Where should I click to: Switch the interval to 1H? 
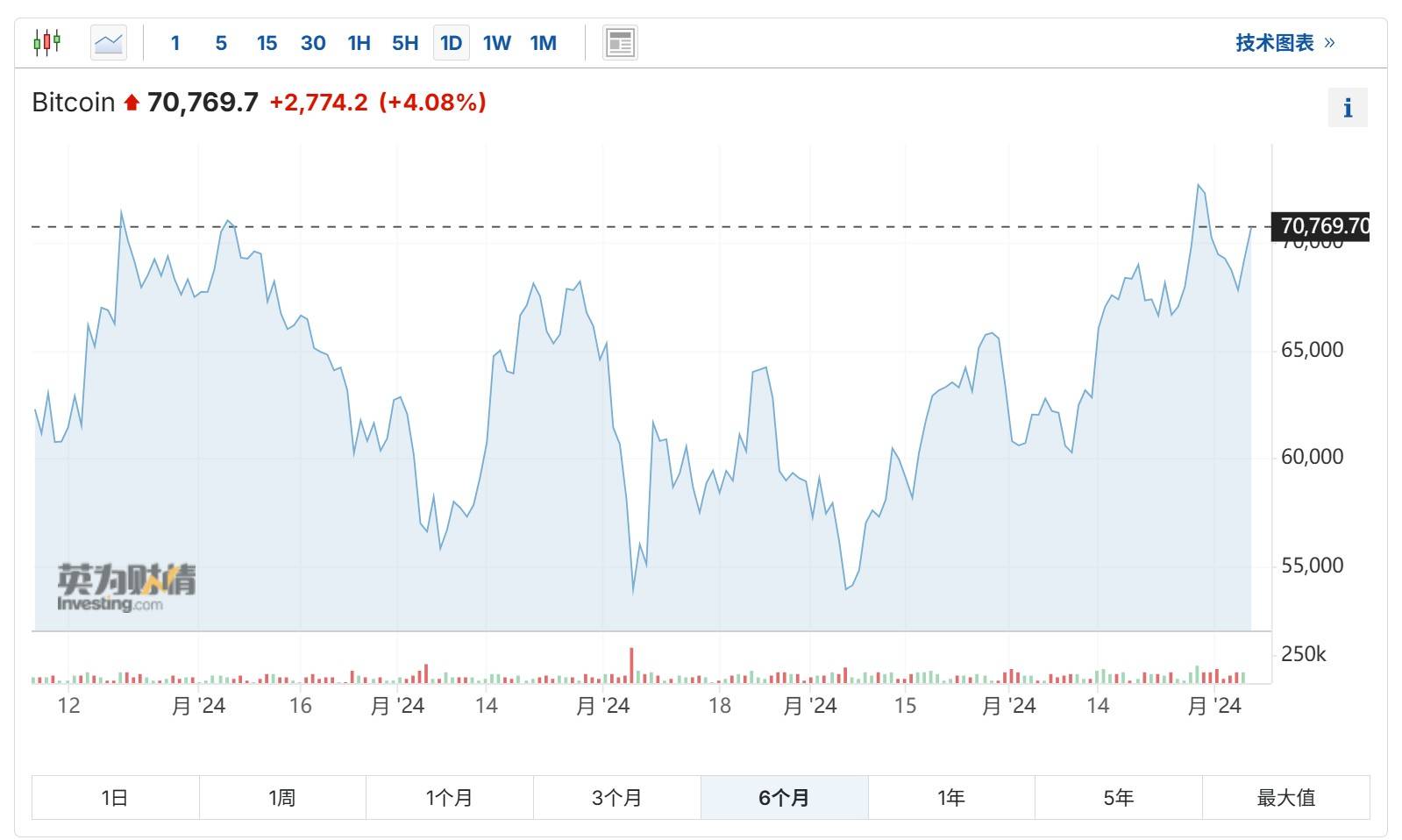[359, 43]
